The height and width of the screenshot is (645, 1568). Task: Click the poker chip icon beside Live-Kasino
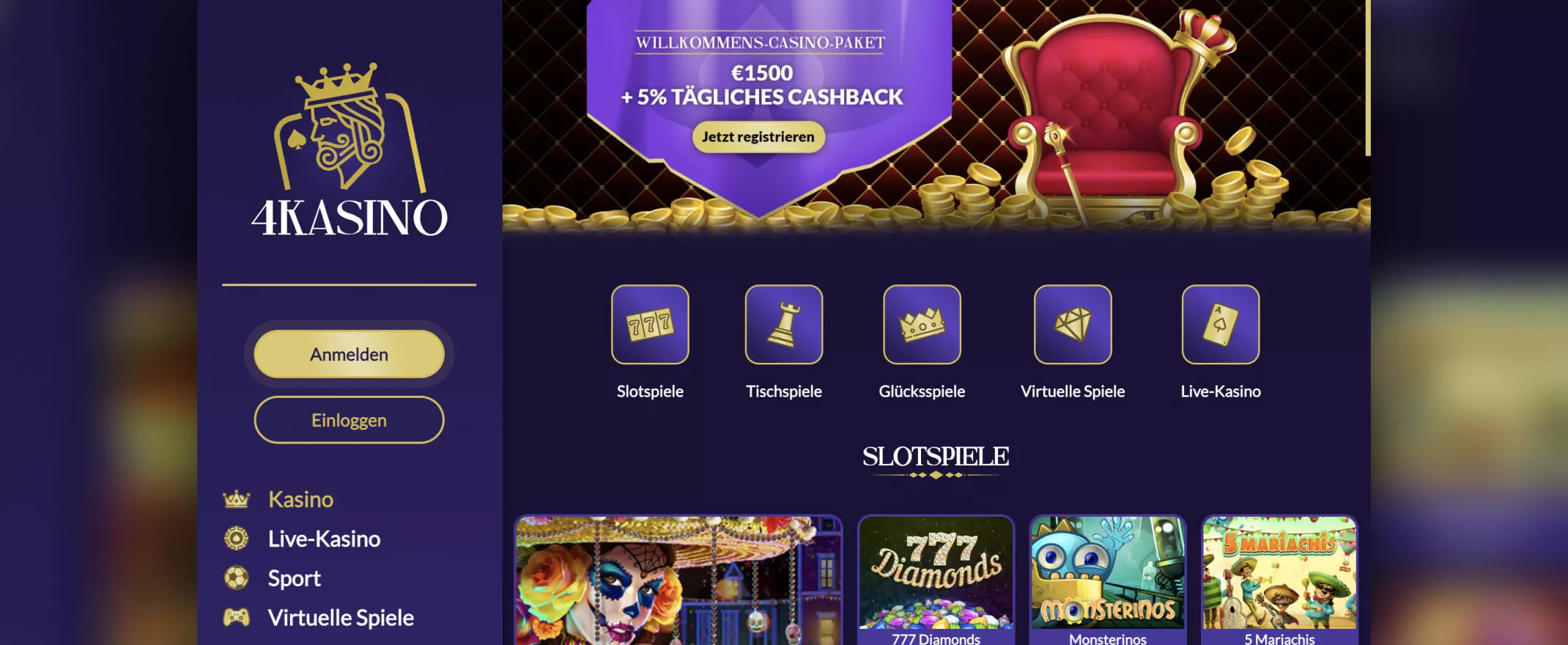pyautogui.click(x=236, y=539)
